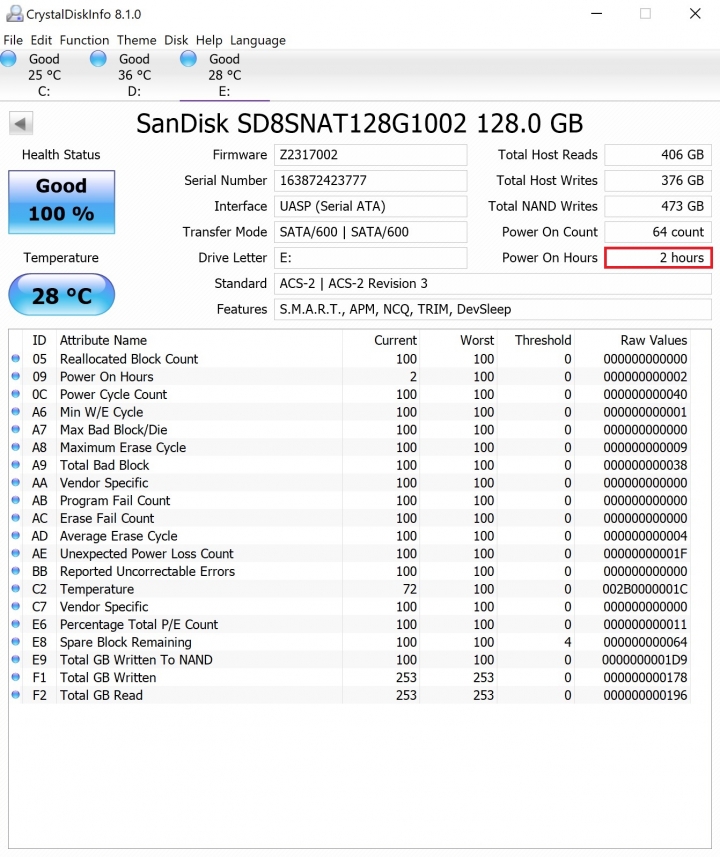Click status dot of Power Cycle Count row

(15, 394)
